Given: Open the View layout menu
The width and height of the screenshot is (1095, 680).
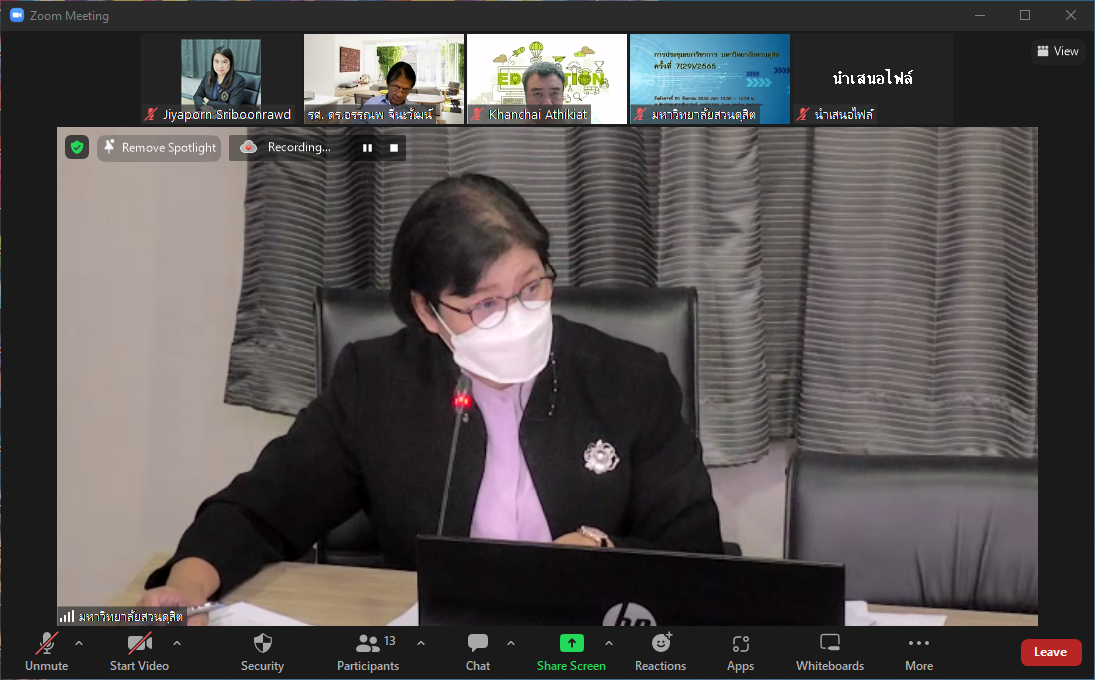Looking at the screenshot, I should click(x=1057, y=51).
